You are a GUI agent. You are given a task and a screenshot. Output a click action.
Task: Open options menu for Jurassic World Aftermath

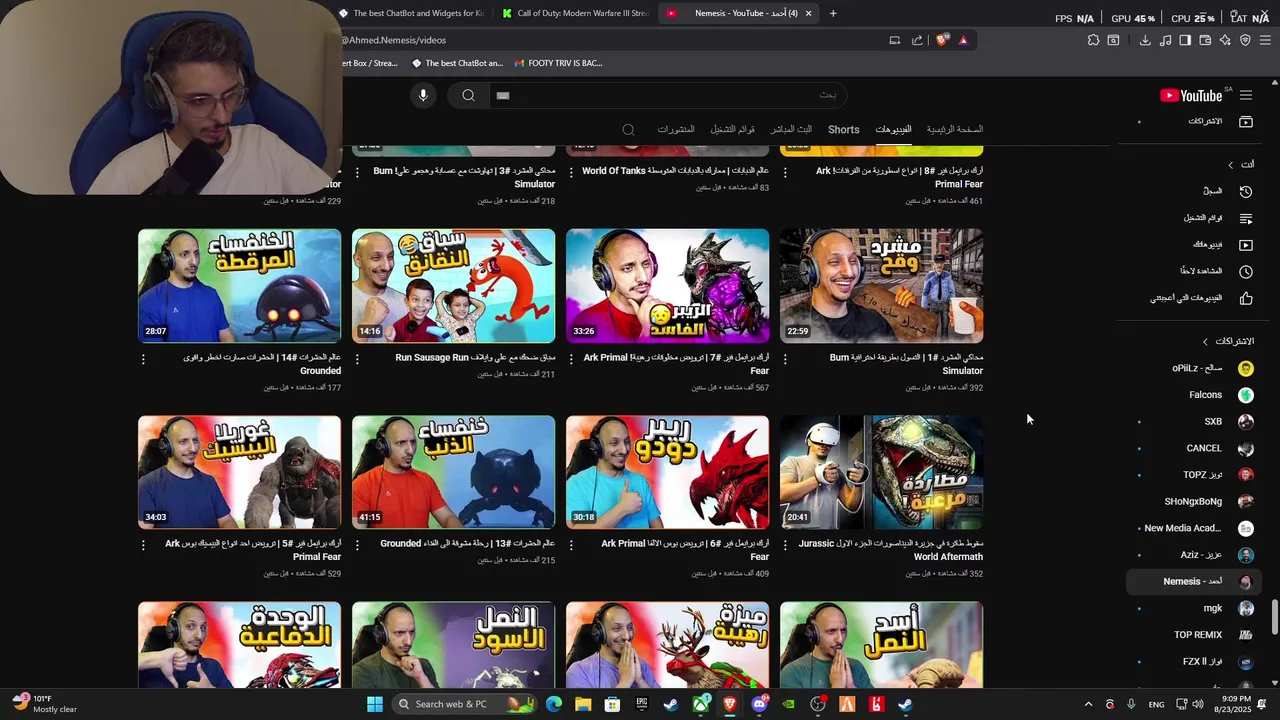pos(785,545)
